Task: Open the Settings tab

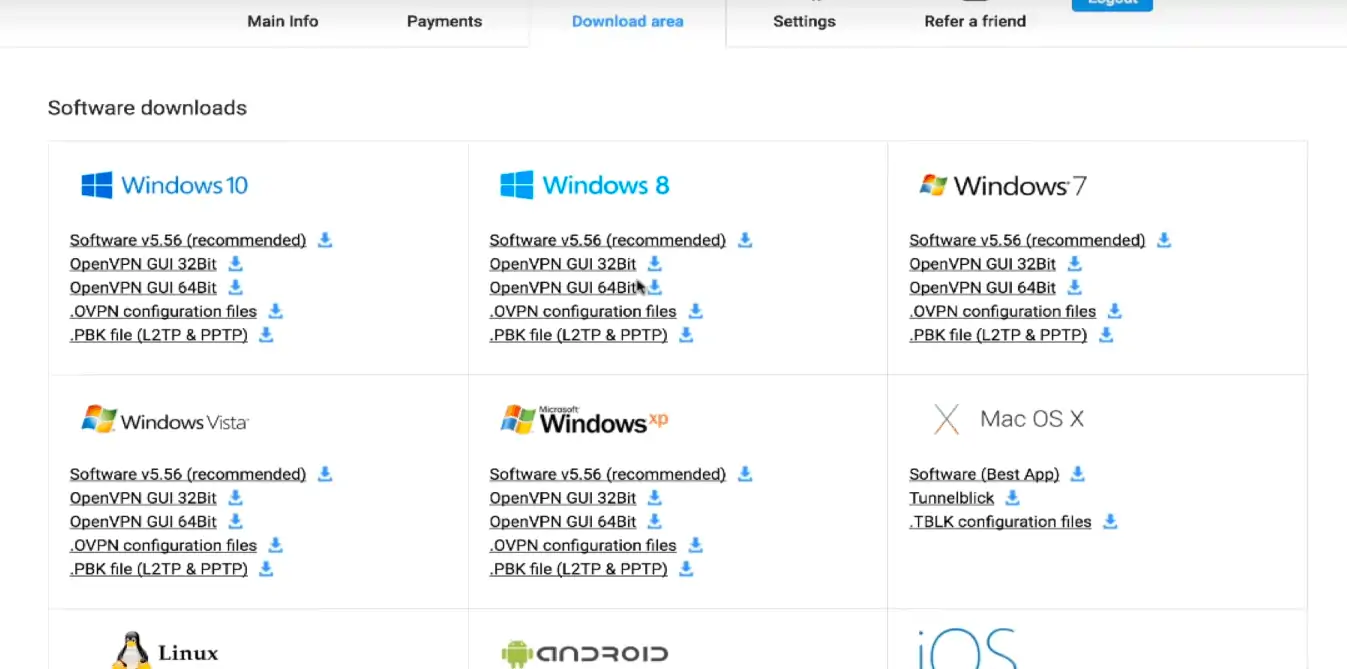Action: [x=804, y=21]
